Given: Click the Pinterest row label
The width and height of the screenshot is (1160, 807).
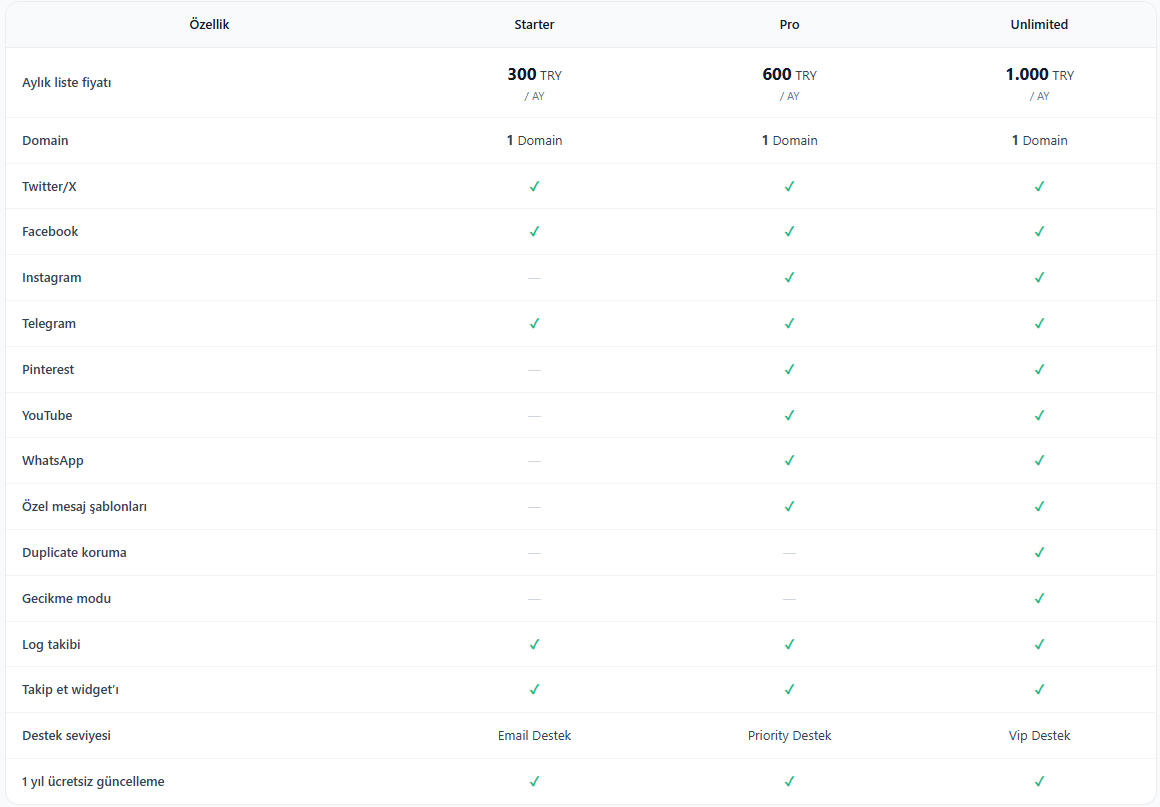Looking at the screenshot, I should 48,370.
